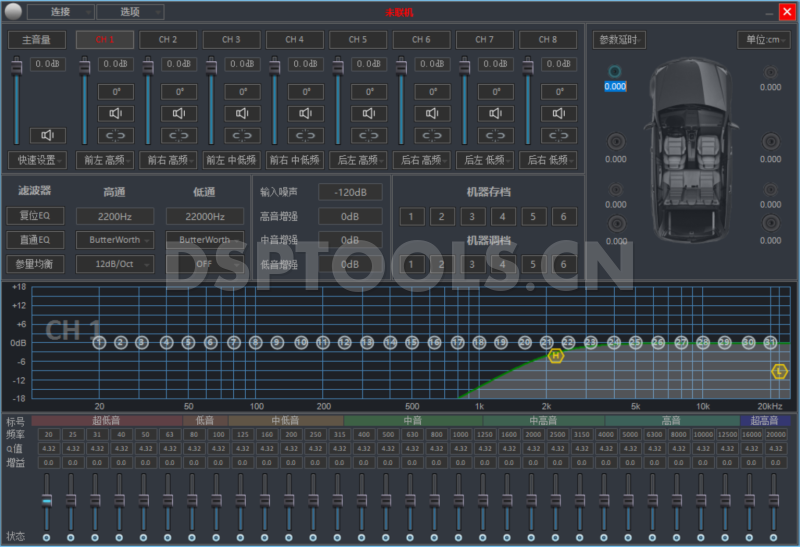This screenshot has height=547, width=800.
Task: Mute CH 4 using its speaker icon
Action: click(306, 113)
